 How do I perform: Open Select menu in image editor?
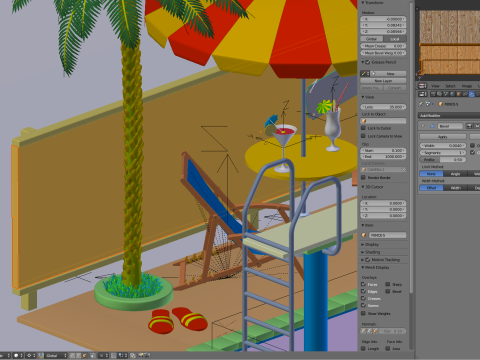click(450, 86)
